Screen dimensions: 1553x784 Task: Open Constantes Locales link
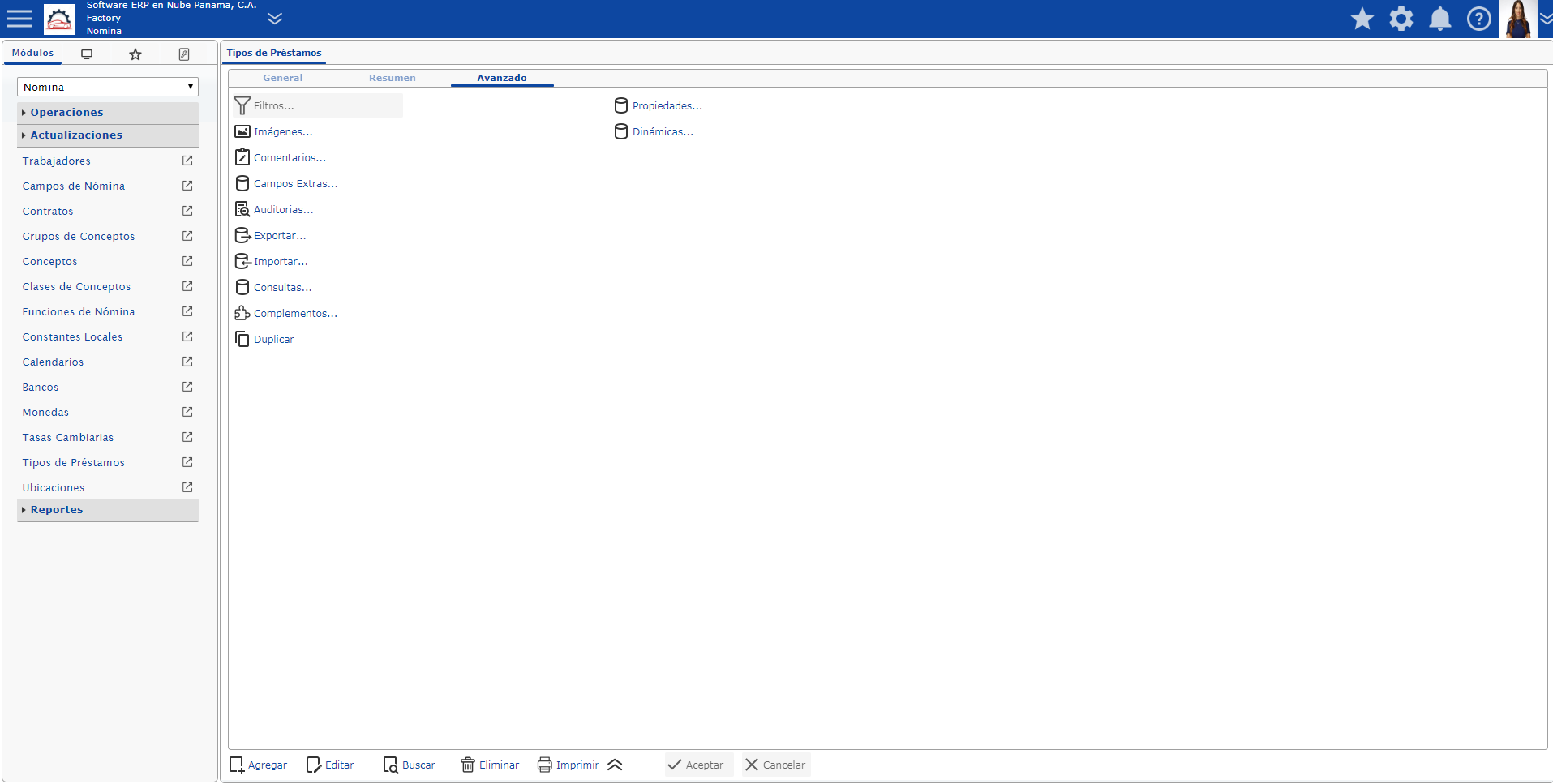point(73,337)
